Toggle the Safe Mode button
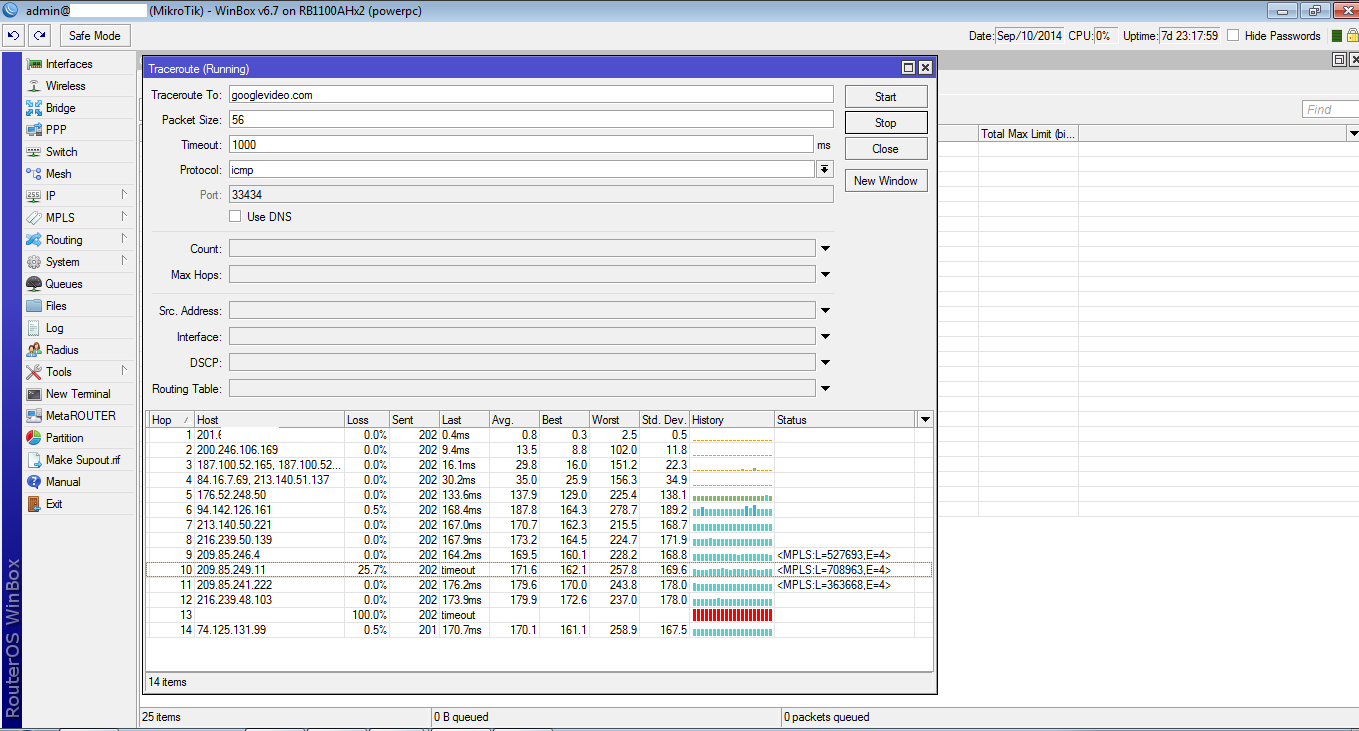 94,36
